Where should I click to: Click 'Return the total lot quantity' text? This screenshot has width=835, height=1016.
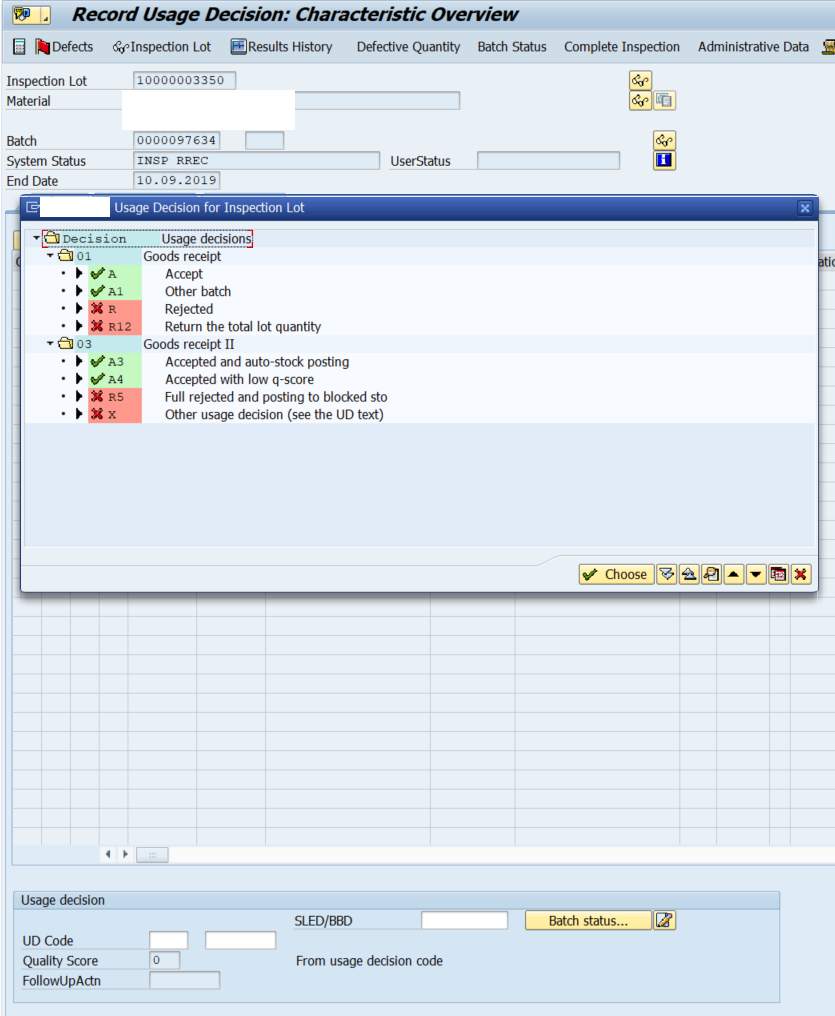coord(243,327)
